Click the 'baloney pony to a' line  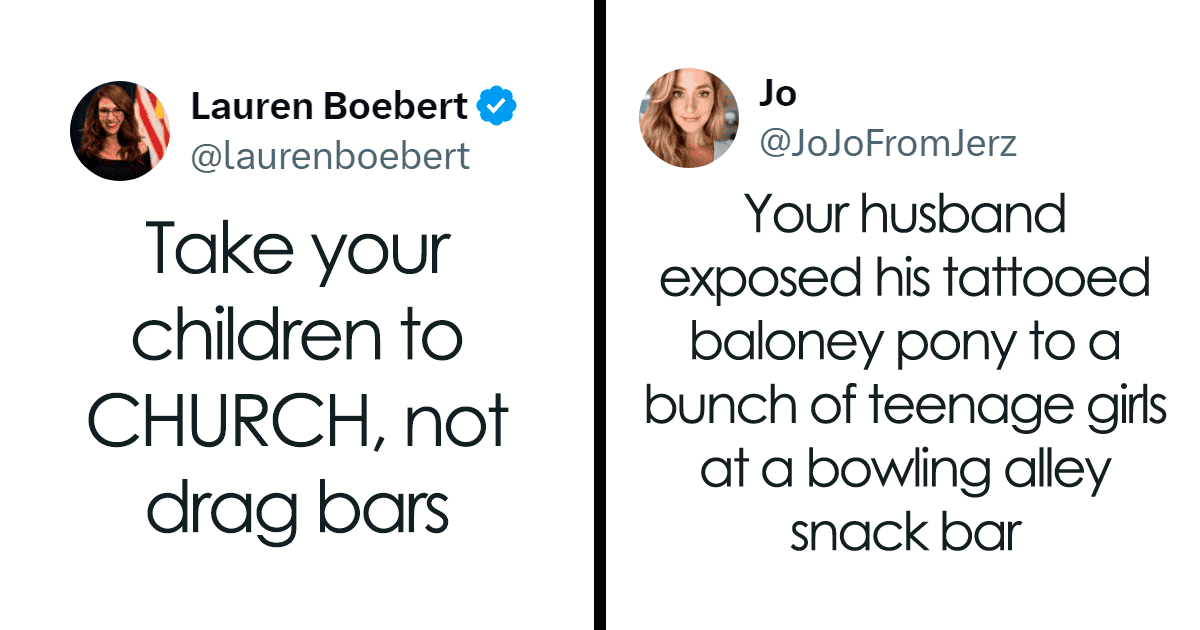[x=905, y=343]
